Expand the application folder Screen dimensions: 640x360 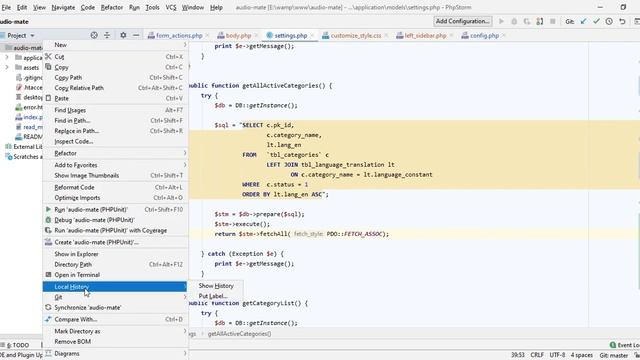[x=7, y=58]
